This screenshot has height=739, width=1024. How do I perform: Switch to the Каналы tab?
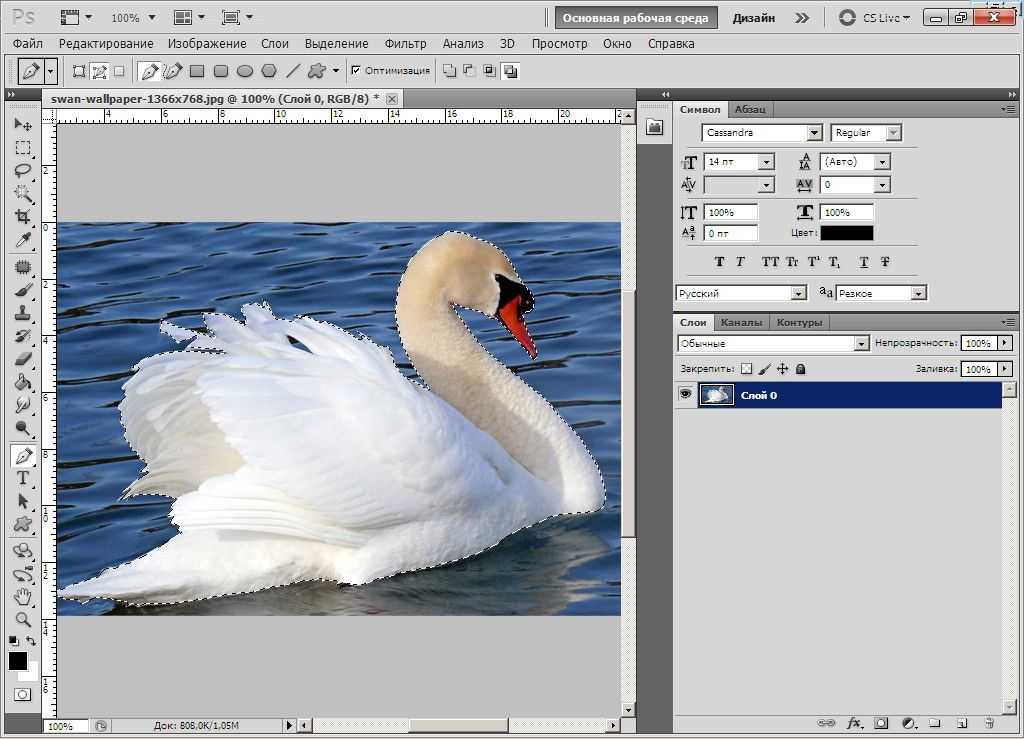click(741, 322)
